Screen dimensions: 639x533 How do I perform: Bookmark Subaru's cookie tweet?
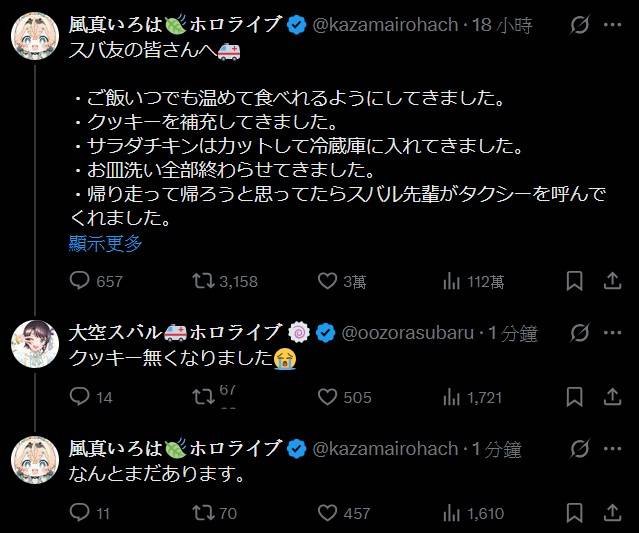point(574,397)
